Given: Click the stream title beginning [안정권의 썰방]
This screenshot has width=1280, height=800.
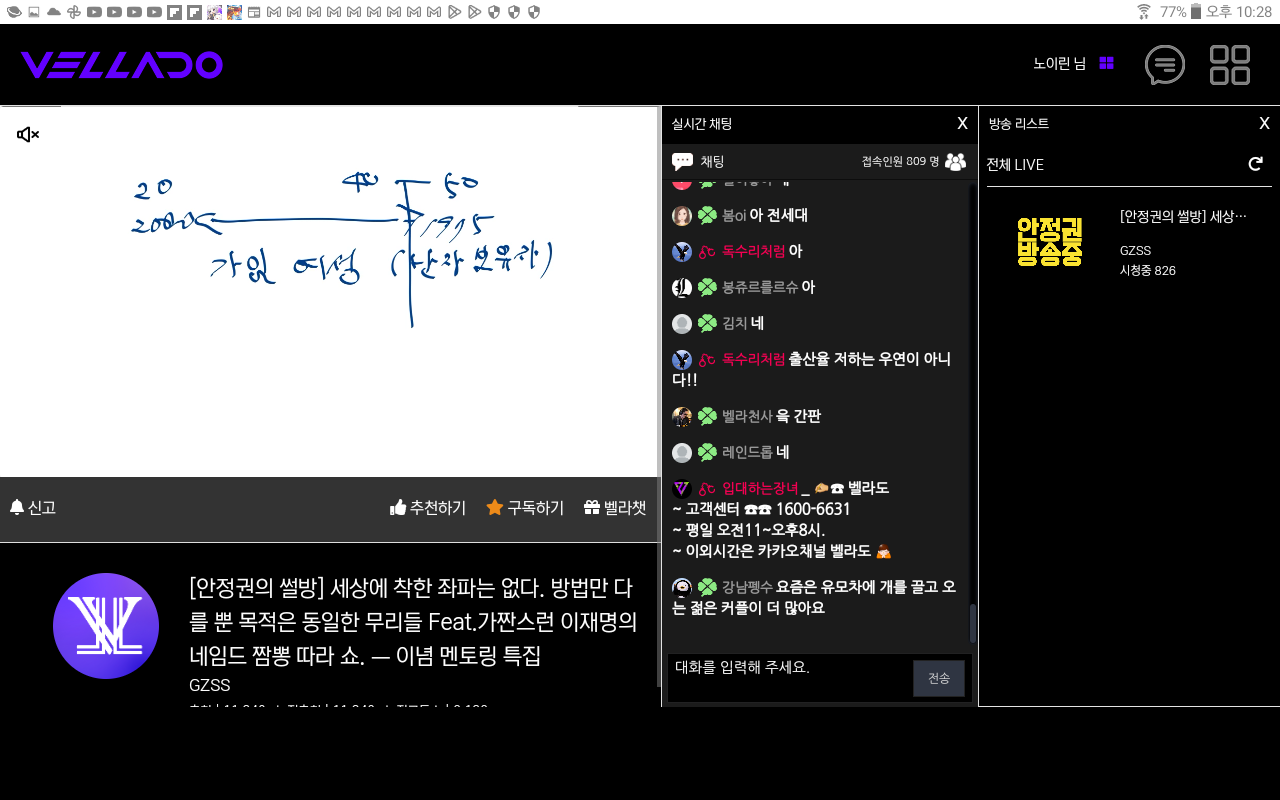Looking at the screenshot, I should [x=413, y=622].
